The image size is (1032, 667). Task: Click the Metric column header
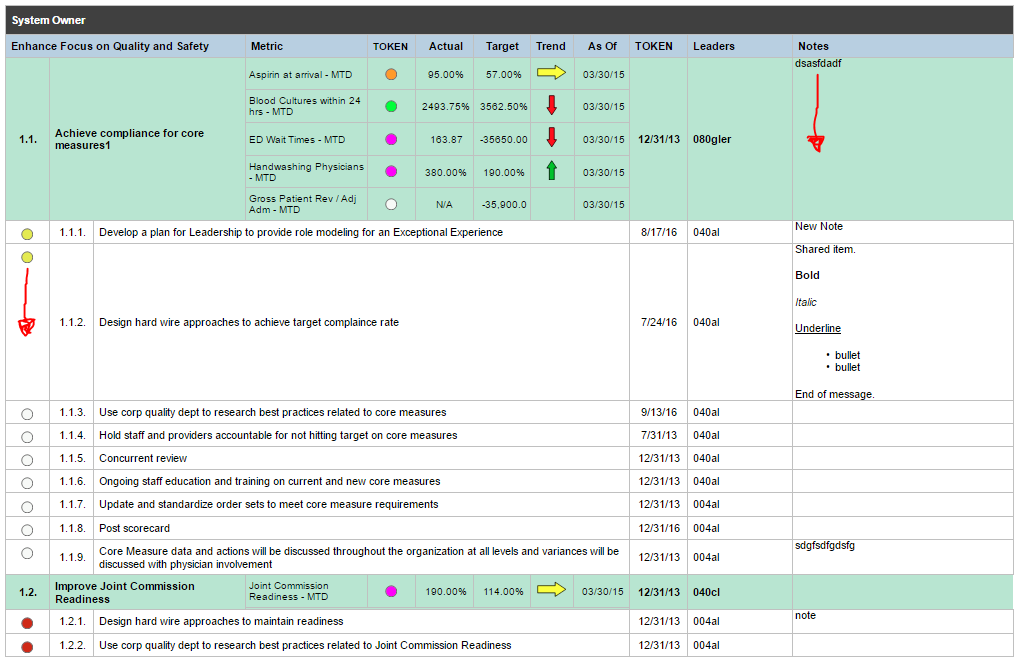[267, 46]
